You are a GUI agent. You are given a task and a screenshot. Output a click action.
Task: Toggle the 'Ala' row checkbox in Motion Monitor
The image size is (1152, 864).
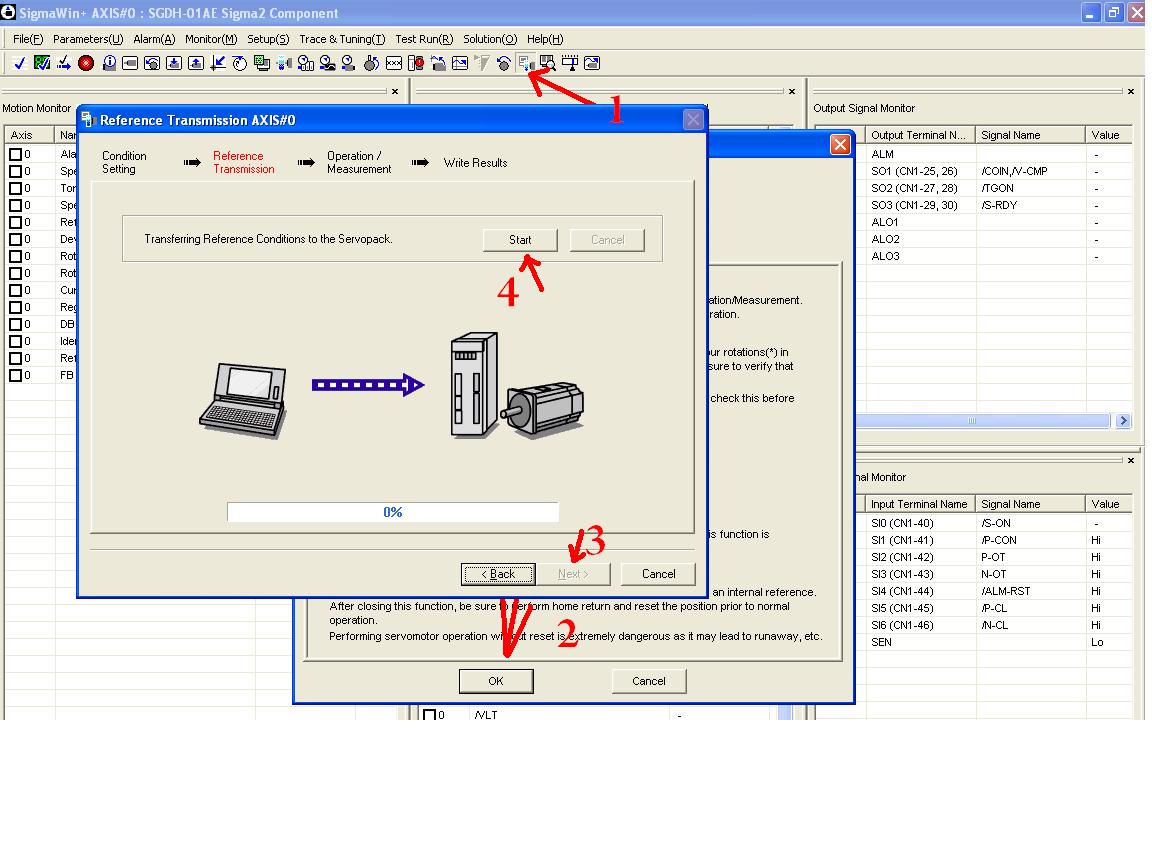15,154
